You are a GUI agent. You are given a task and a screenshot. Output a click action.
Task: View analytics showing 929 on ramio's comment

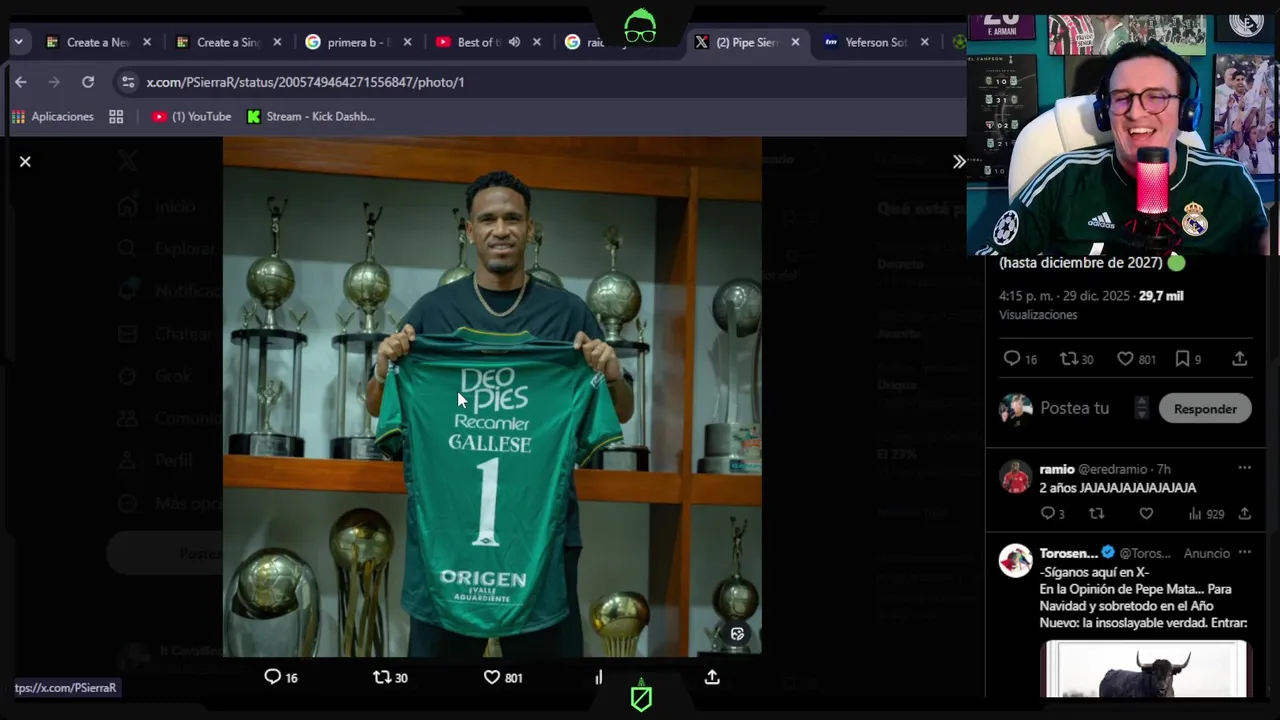pos(1206,514)
